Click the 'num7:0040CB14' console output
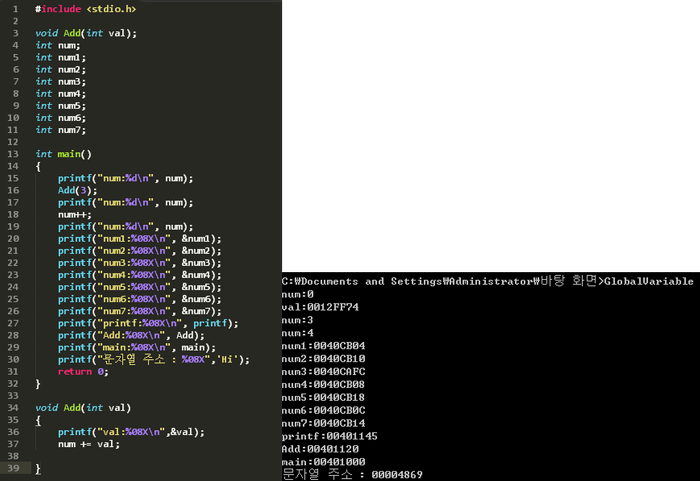The width and height of the screenshot is (700, 481). 323,423
